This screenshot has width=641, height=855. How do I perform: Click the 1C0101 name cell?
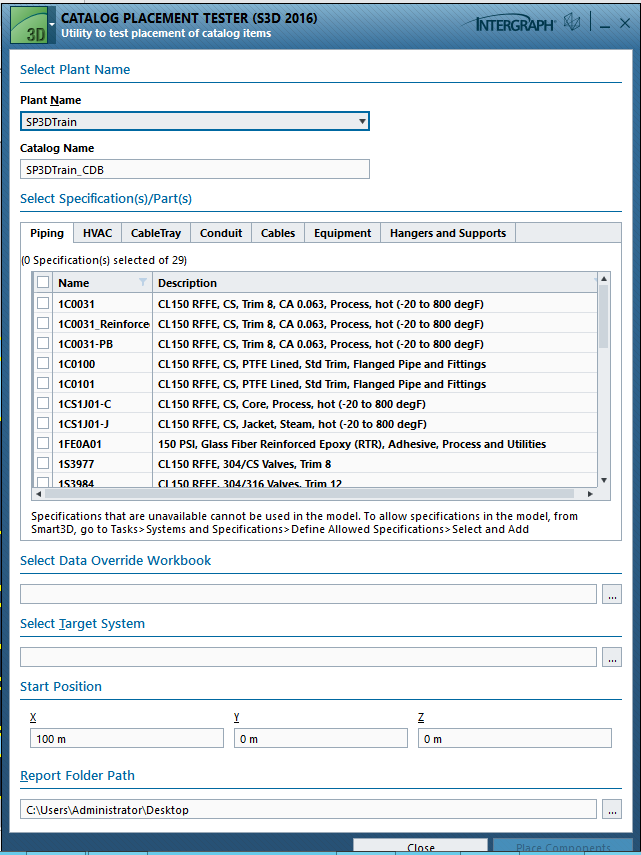[102, 383]
